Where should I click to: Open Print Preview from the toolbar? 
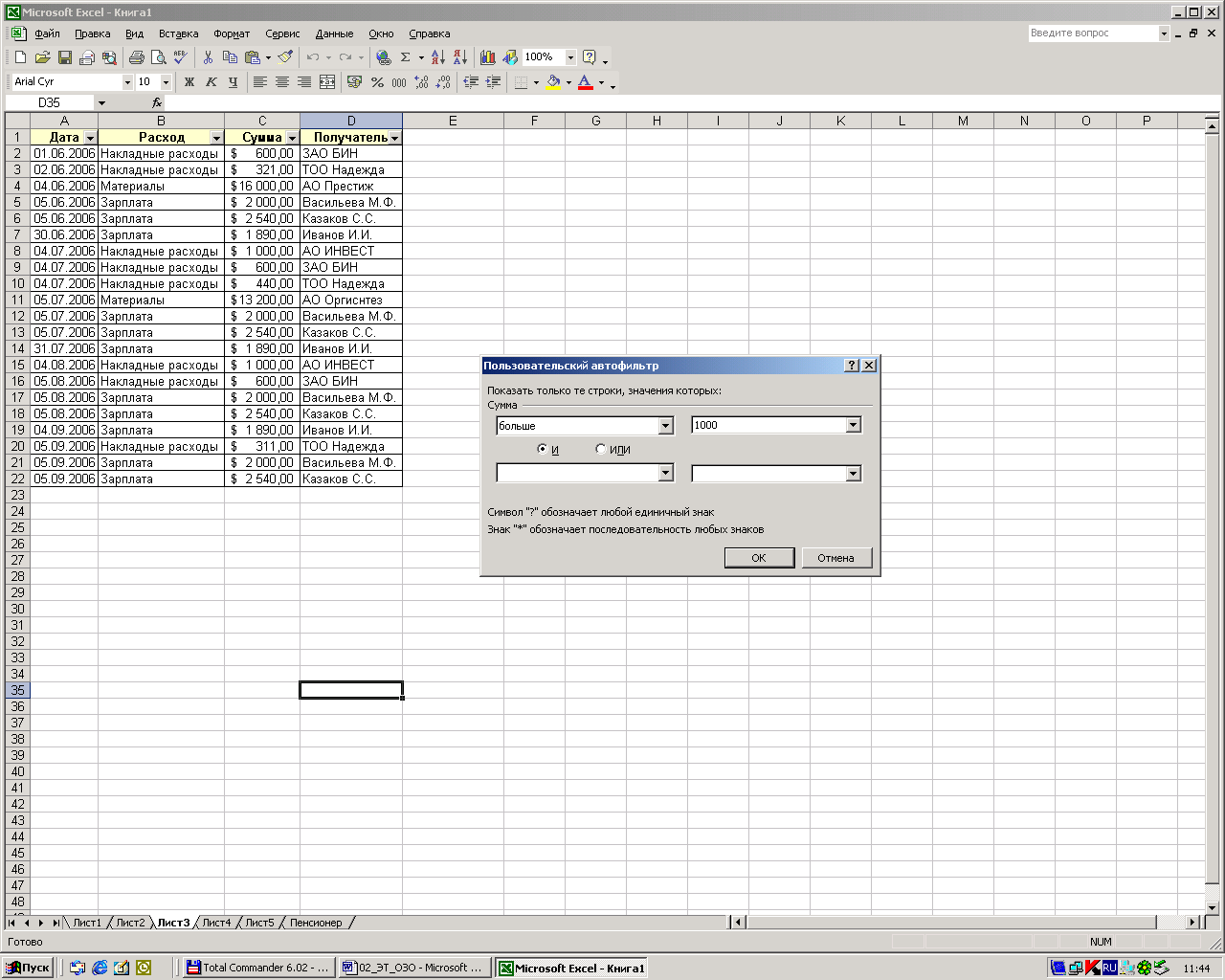(158, 57)
